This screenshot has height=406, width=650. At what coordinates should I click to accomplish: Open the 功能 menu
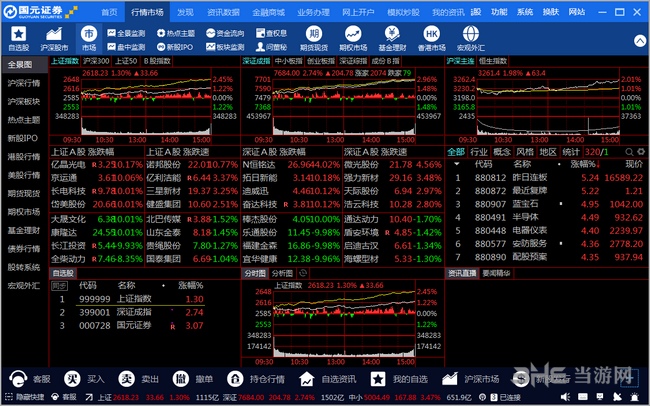[499, 12]
